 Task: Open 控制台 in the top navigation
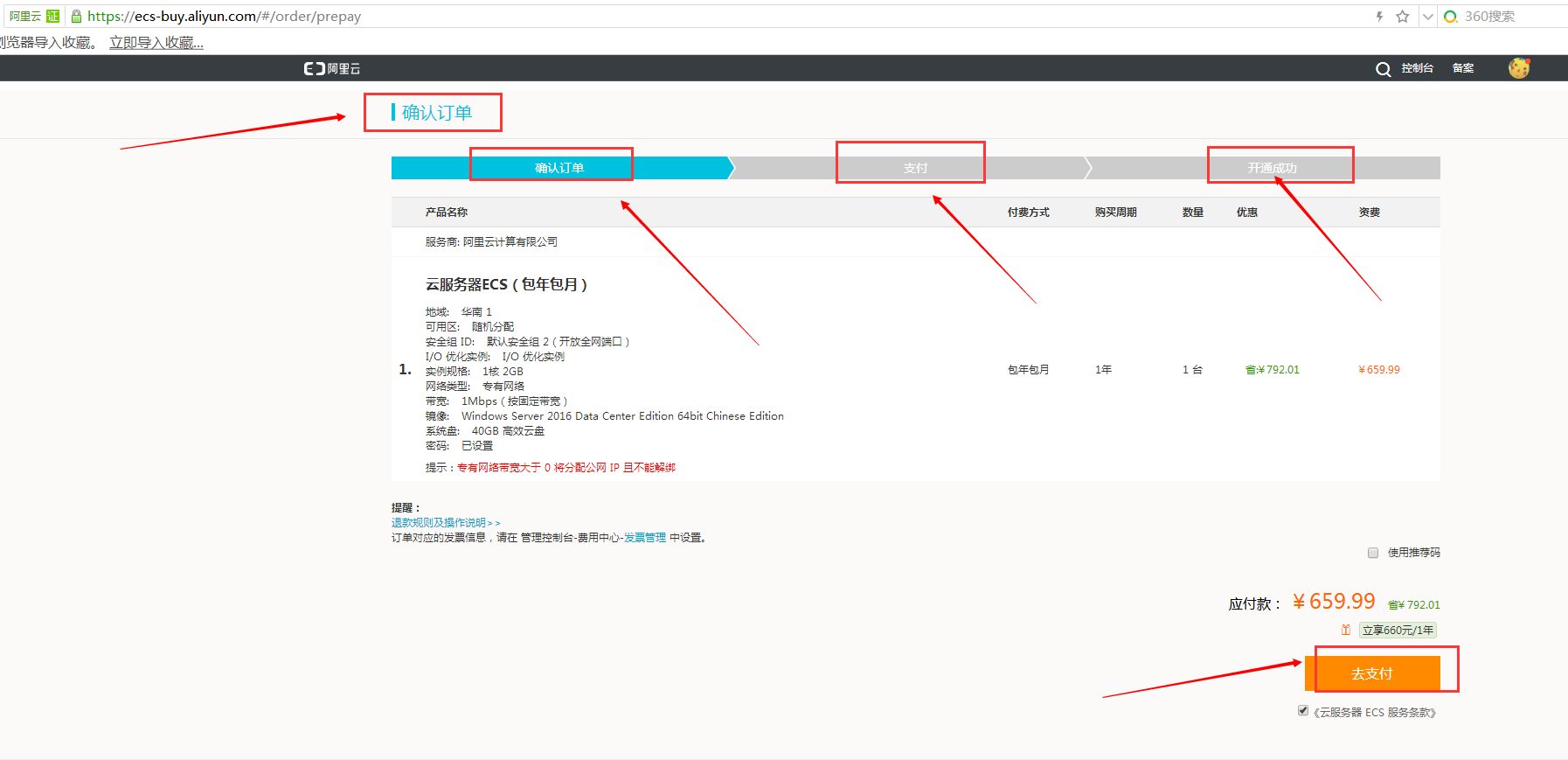point(1417,68)
